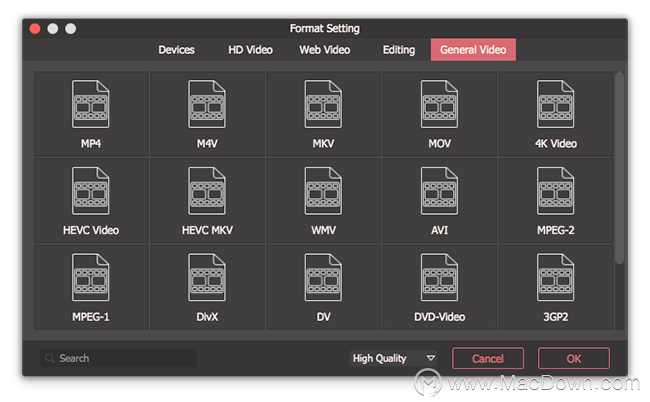Screen dimensions: 650x402
Task: Pick the MKV format icon
Action: pyautogui.click(x=323, y=104)
